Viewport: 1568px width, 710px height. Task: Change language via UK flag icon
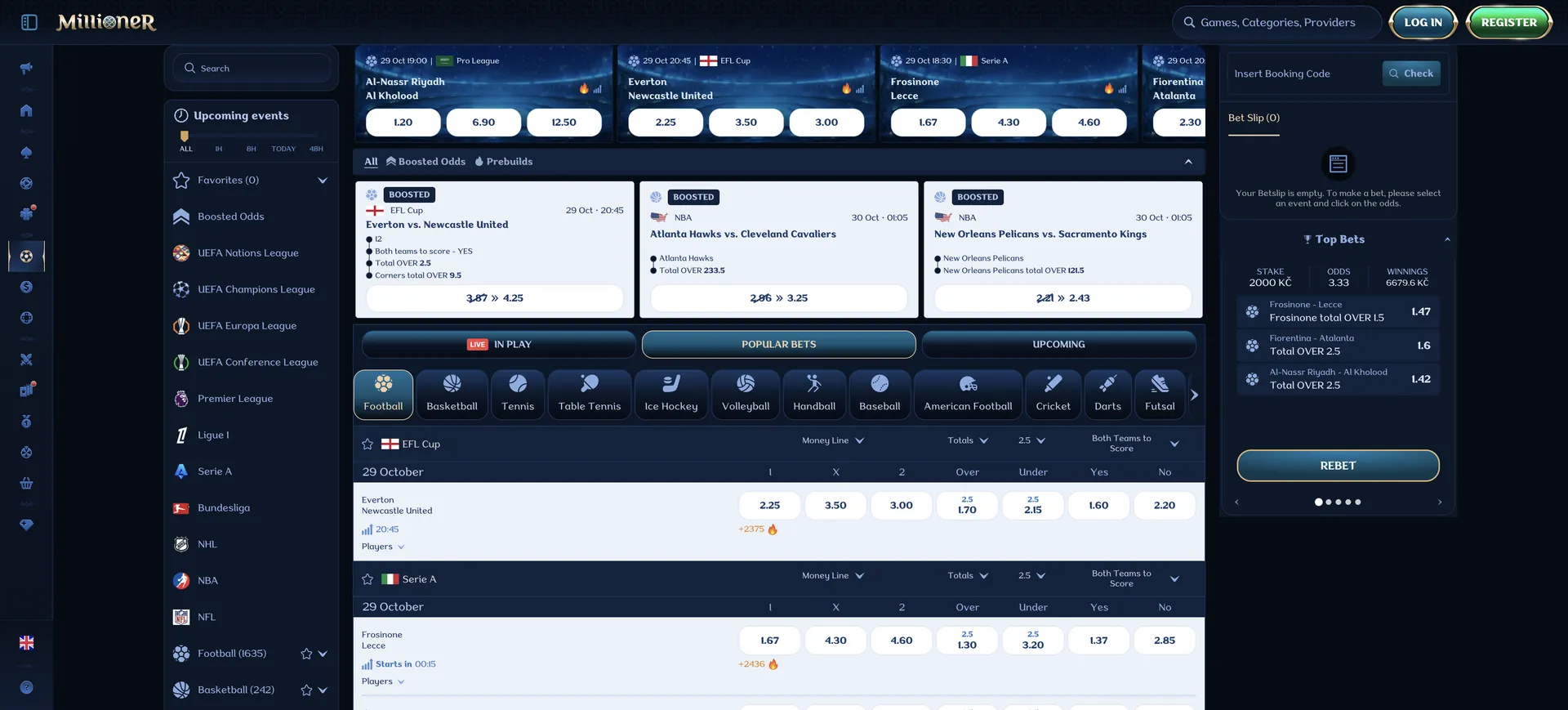[x=26, y=643]
